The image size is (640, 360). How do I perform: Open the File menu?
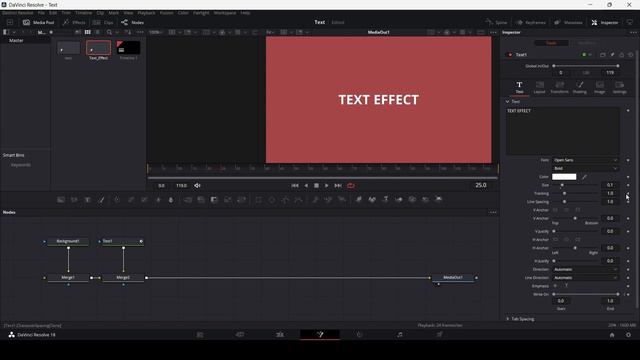[41, 13]
